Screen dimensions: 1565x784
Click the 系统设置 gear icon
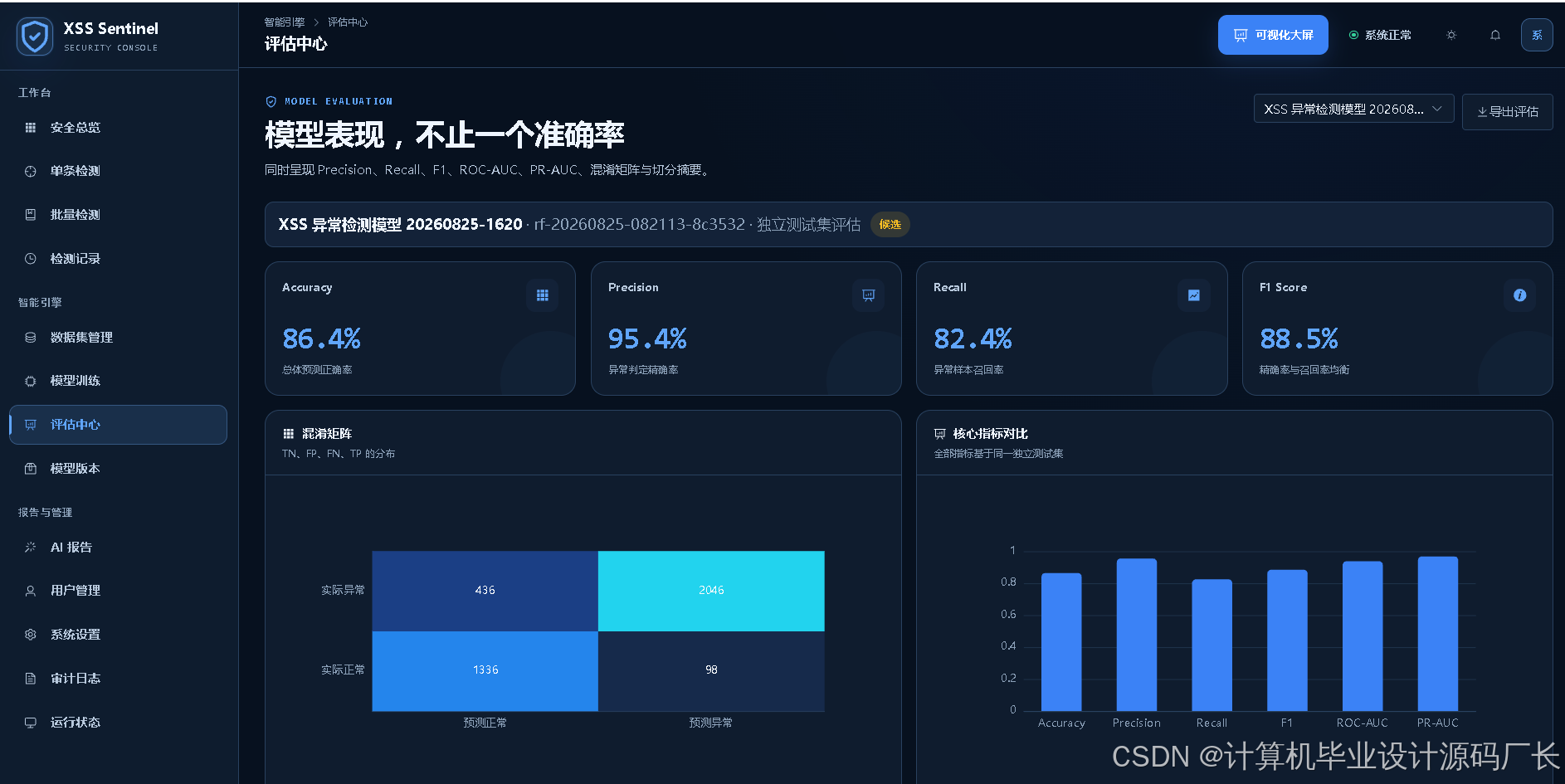pos(31,635)
